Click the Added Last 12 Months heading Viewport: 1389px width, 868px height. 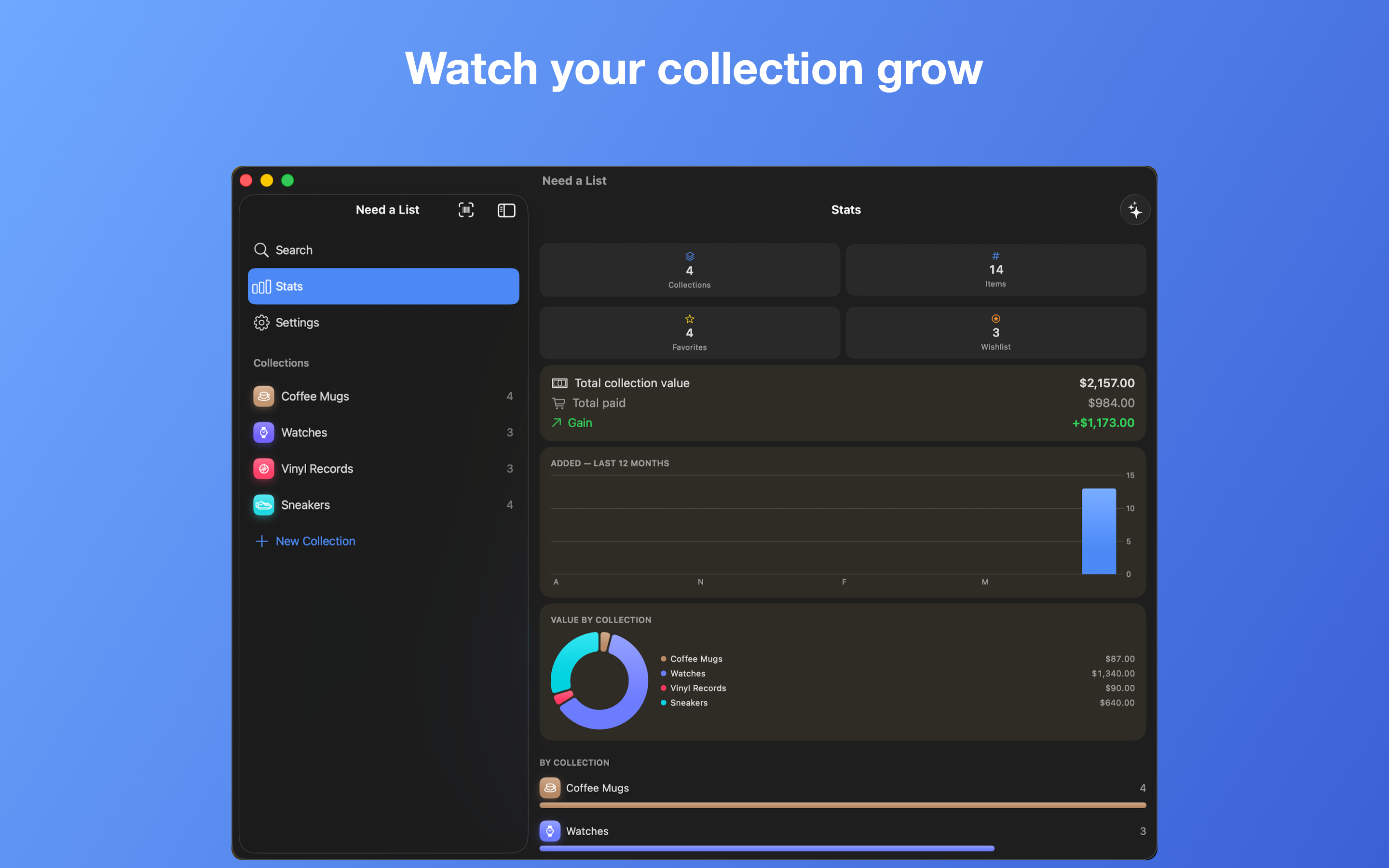(610, 463)
